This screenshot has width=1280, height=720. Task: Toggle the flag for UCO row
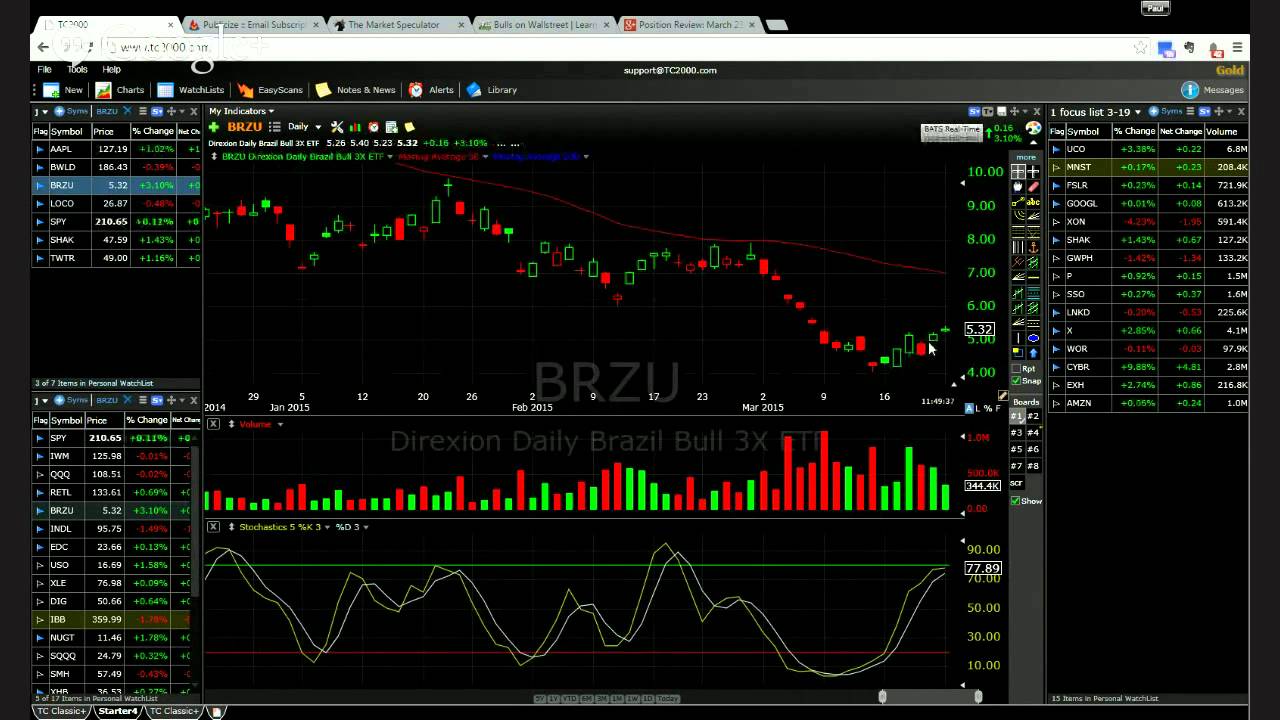pyautogui.click(x=1056, y=149)
